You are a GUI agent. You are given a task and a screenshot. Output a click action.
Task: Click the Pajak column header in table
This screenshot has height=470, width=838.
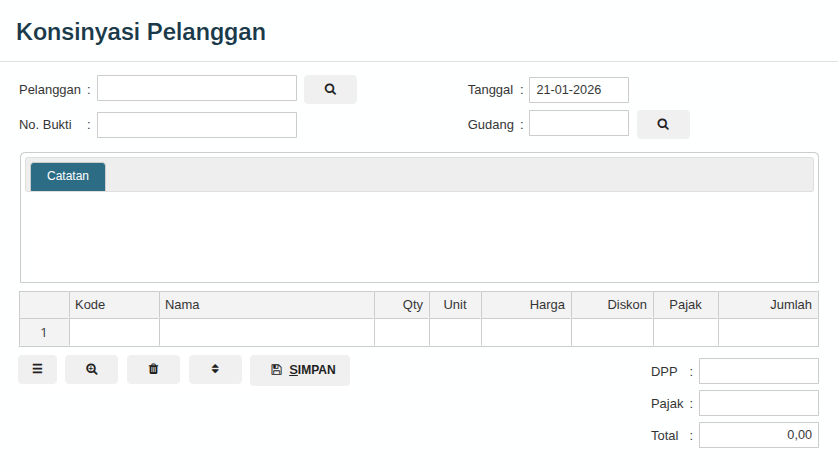(x=686, y=305)
